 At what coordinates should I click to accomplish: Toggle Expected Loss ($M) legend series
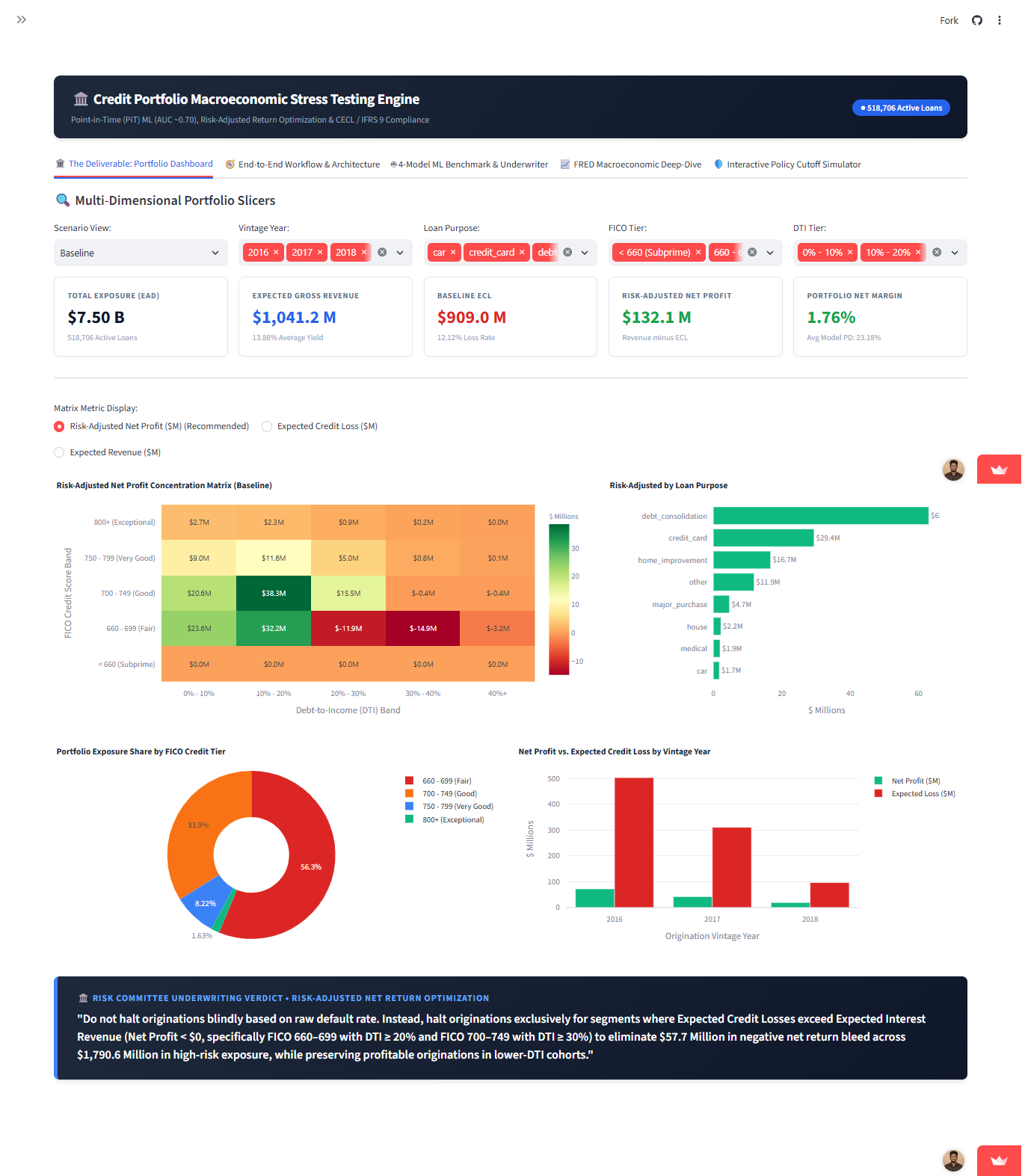pyautogui.click(x=915, y=794)
